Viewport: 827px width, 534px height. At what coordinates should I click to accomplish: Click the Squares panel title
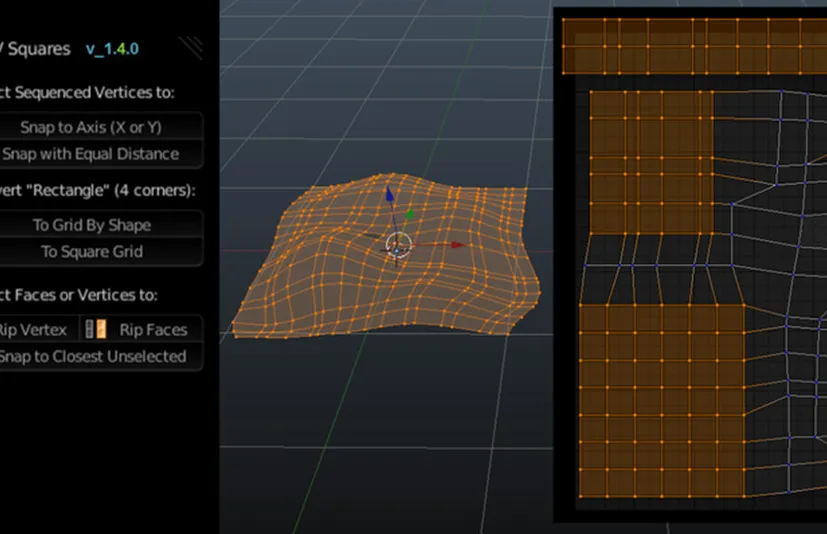[x=39, y=49]
